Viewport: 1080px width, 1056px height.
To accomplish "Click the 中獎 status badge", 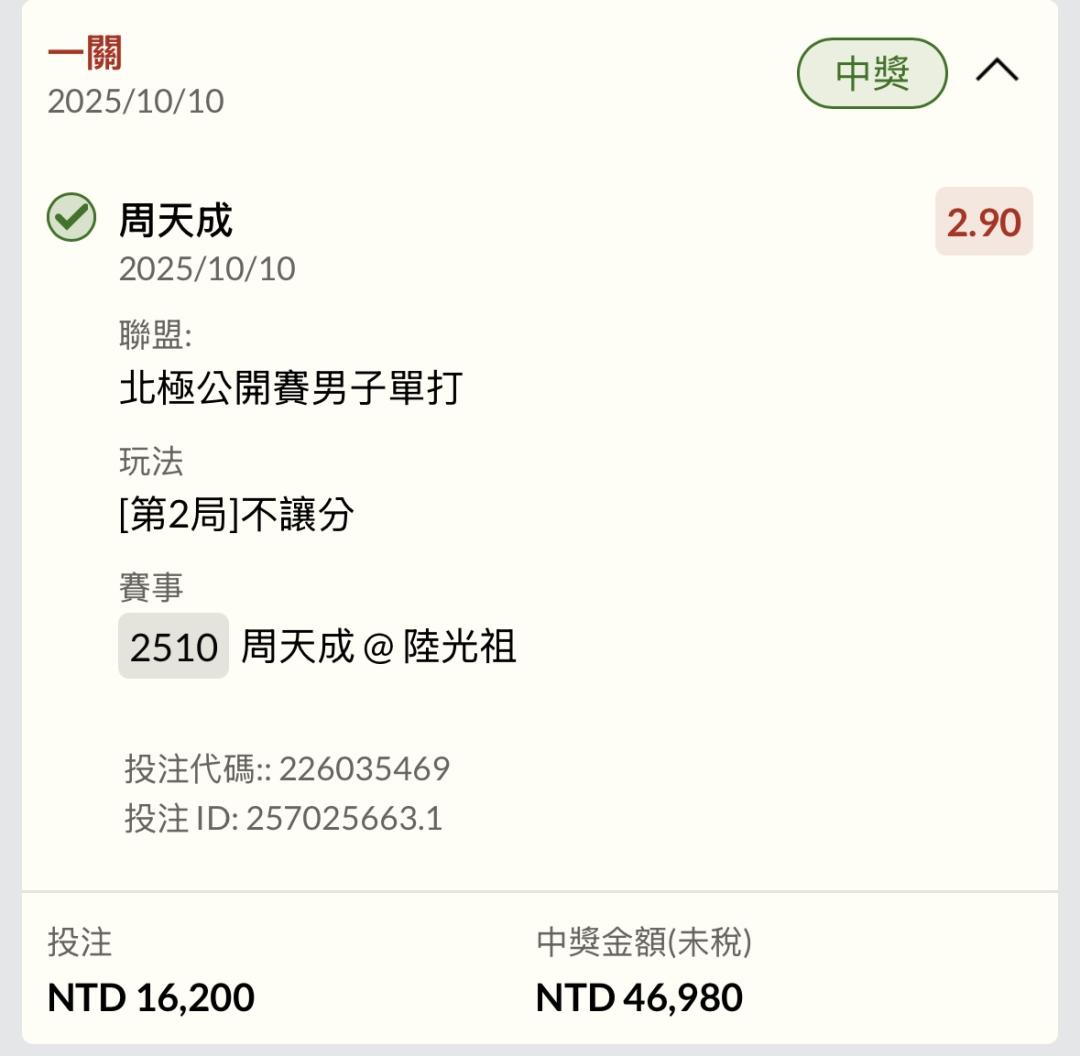I will (x=871, y=73).
